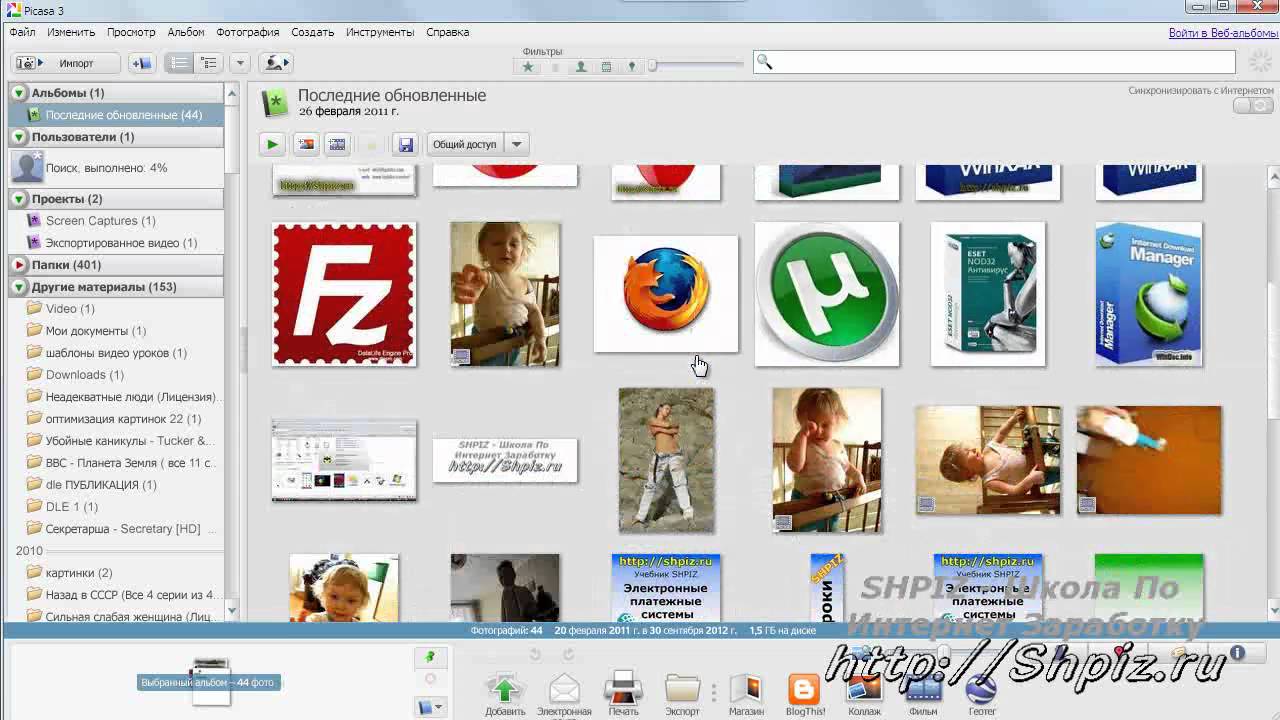Rotate selection clockwise
Image resolution: width=1280 pixels, height=720 pixels.
568,655
